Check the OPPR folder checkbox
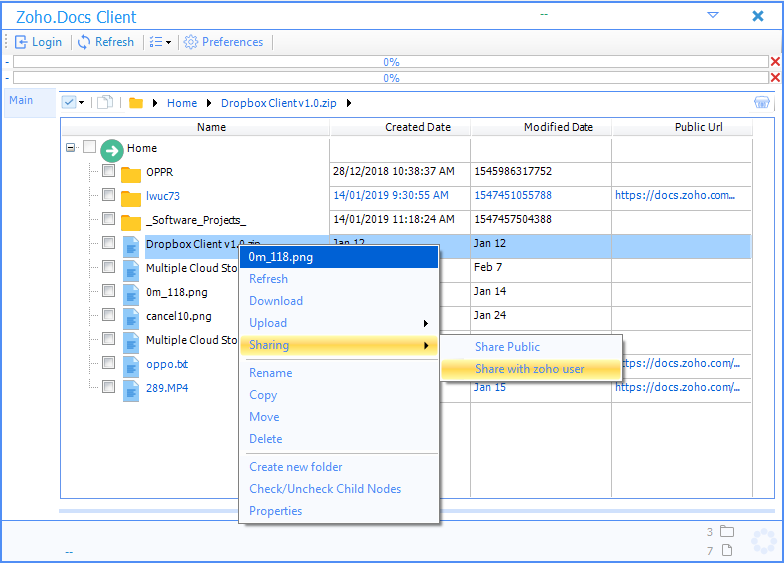This screenshot has height=563, width=784. [108, 170]
